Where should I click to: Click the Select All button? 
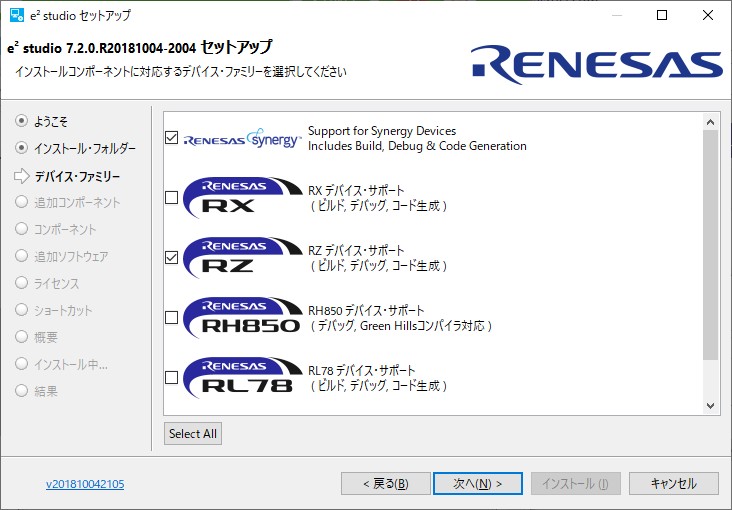click(x=193, y=434)
